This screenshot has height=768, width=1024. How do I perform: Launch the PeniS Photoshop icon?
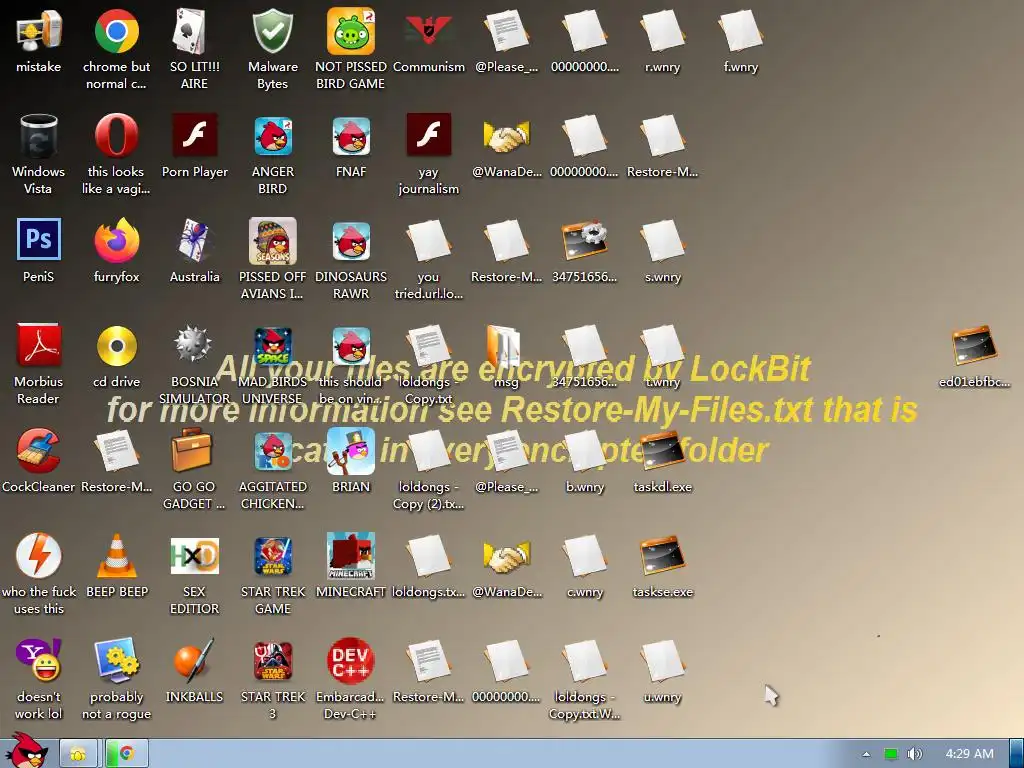pos(39,240)
